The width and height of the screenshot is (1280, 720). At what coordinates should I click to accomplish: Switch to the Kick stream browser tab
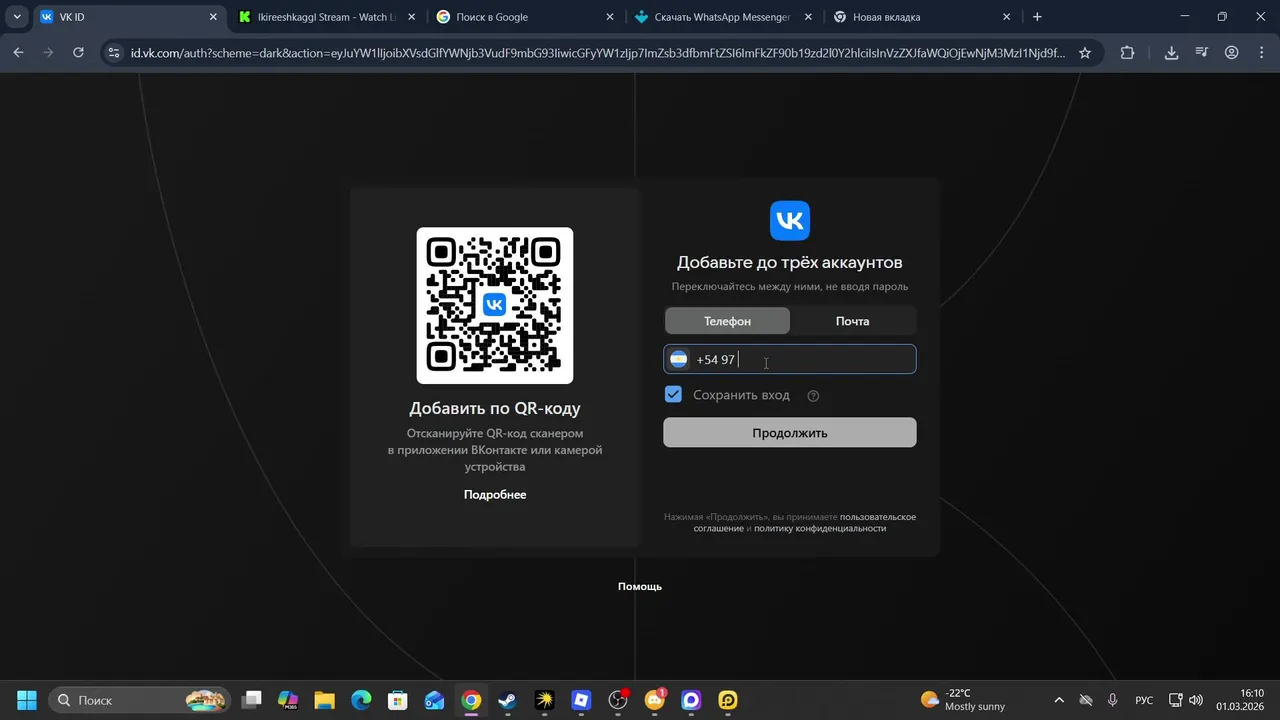(x=328, y=17)
